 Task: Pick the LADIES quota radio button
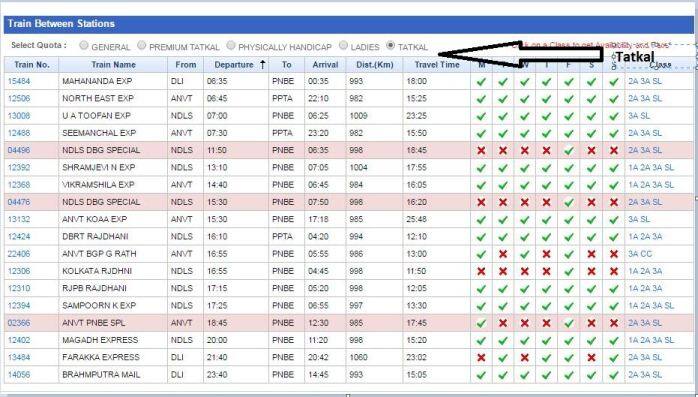coord(343,45)
